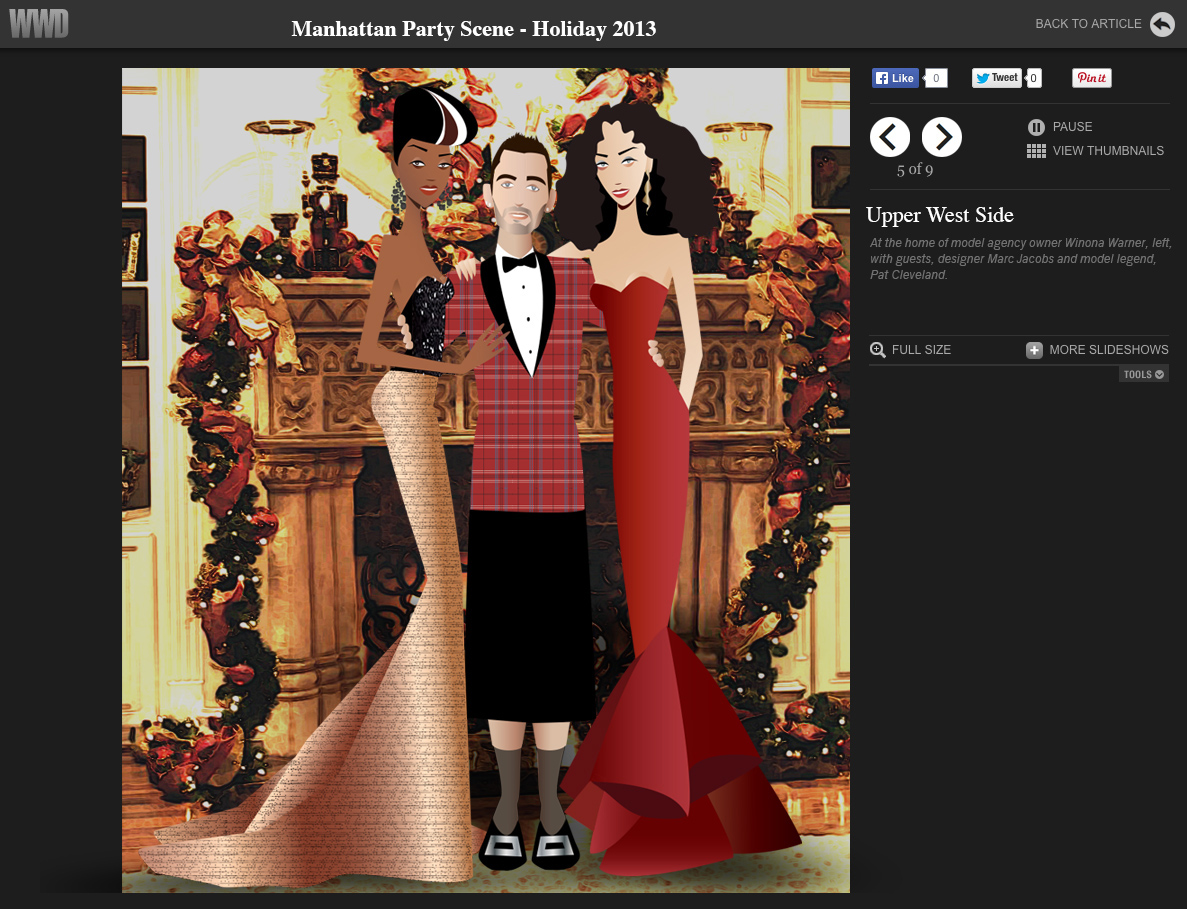Click the main slideshow illustration
The image size is (1187, 909).
pyautogui.click(x=485, y=480)
